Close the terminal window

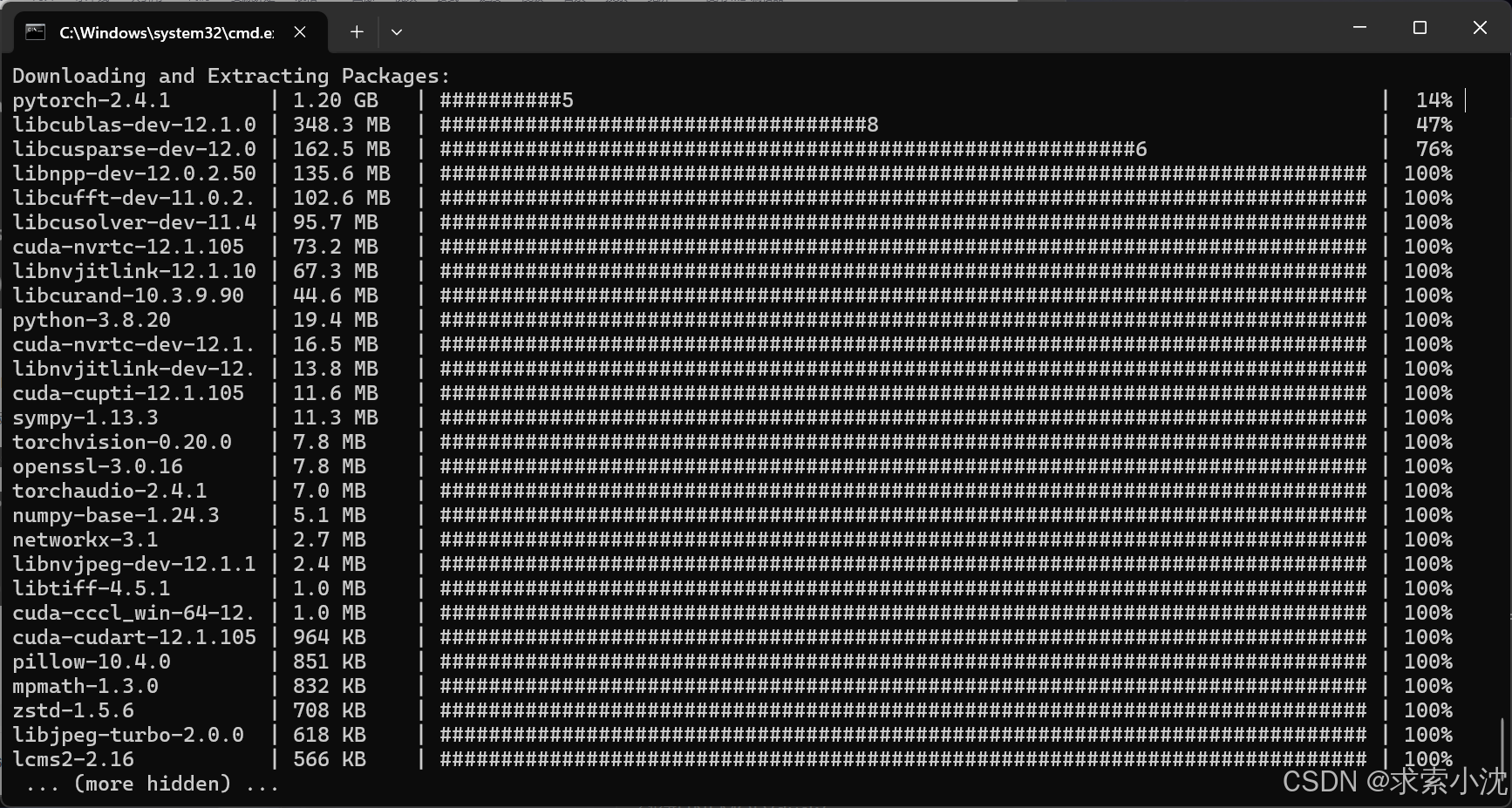1480,28
